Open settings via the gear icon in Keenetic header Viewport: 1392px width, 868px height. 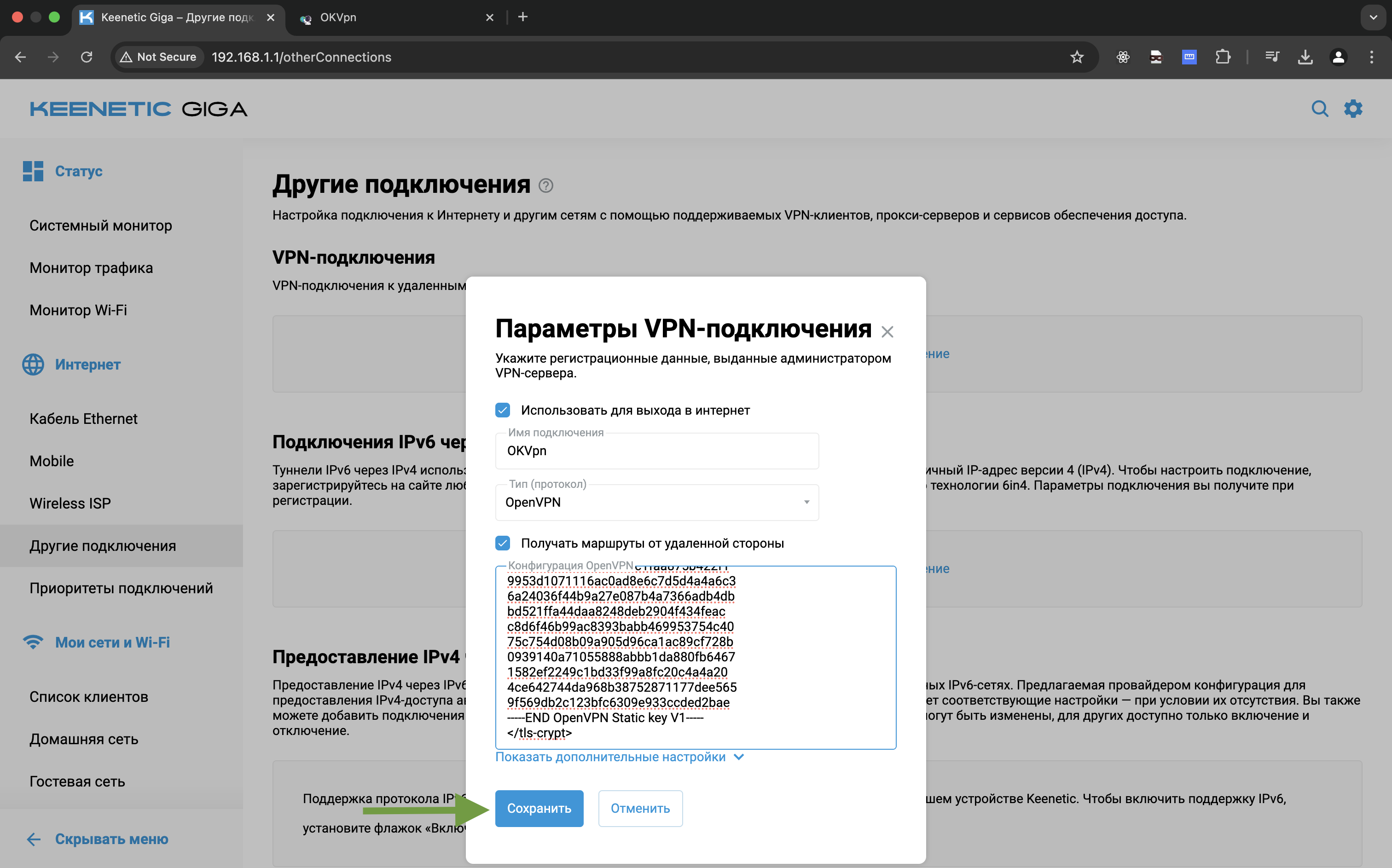[x=1353, y=109]
